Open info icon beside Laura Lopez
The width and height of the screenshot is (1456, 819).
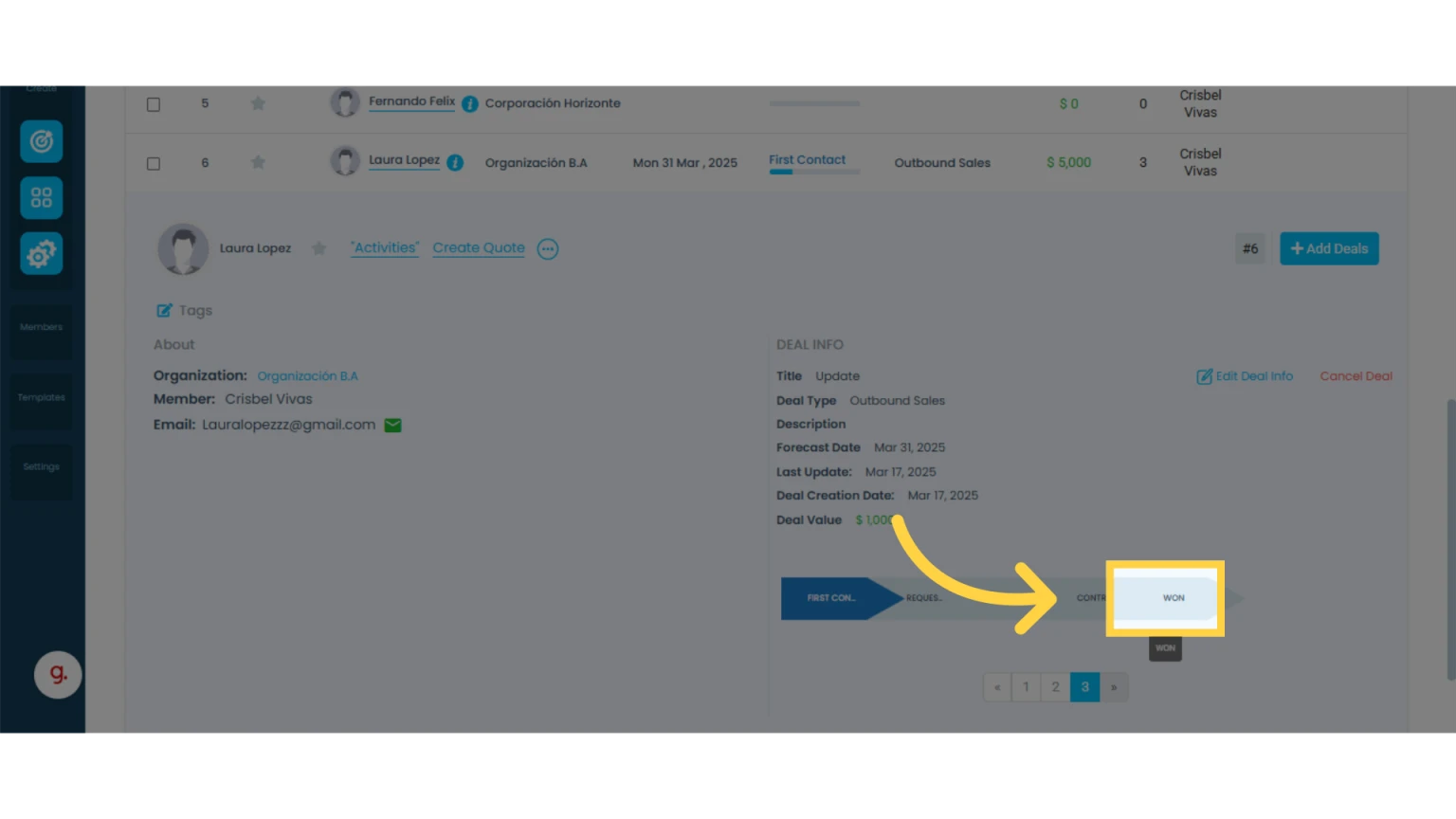[x=455, y=163]
